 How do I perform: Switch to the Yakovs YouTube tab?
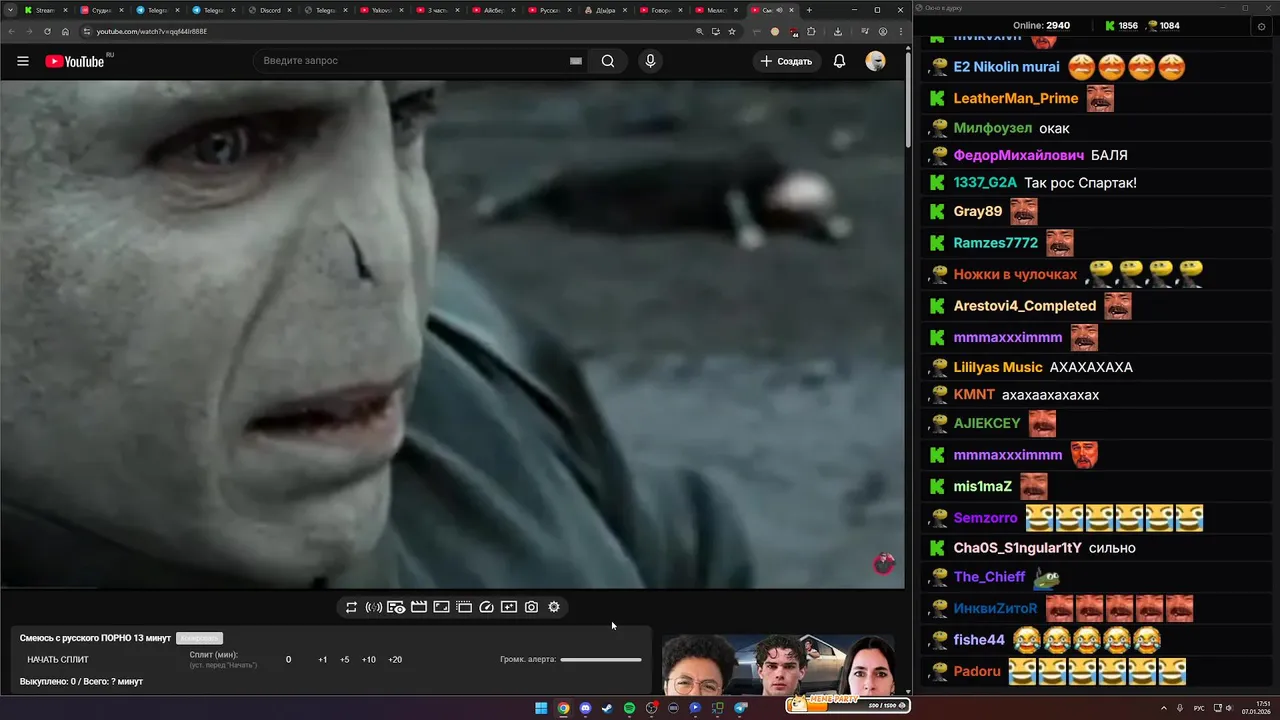pos(381,10)
